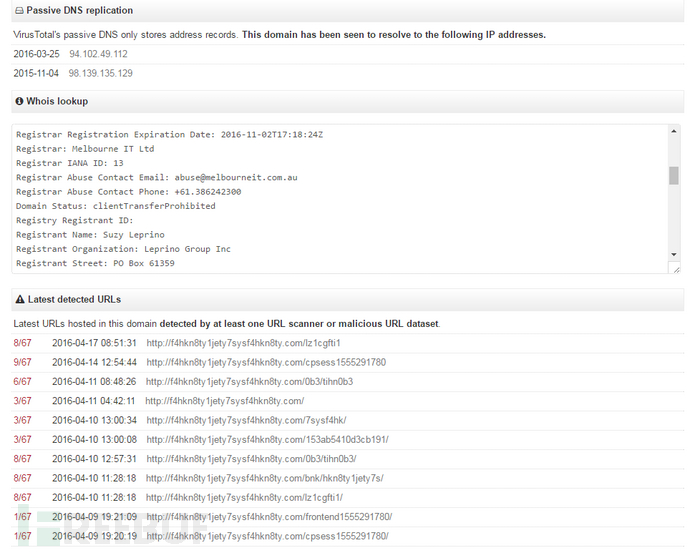This screenshot has height=553, width=690.
Task: Click timestamp 2016-04-17 08:51:31
Action: coord(94,343)
